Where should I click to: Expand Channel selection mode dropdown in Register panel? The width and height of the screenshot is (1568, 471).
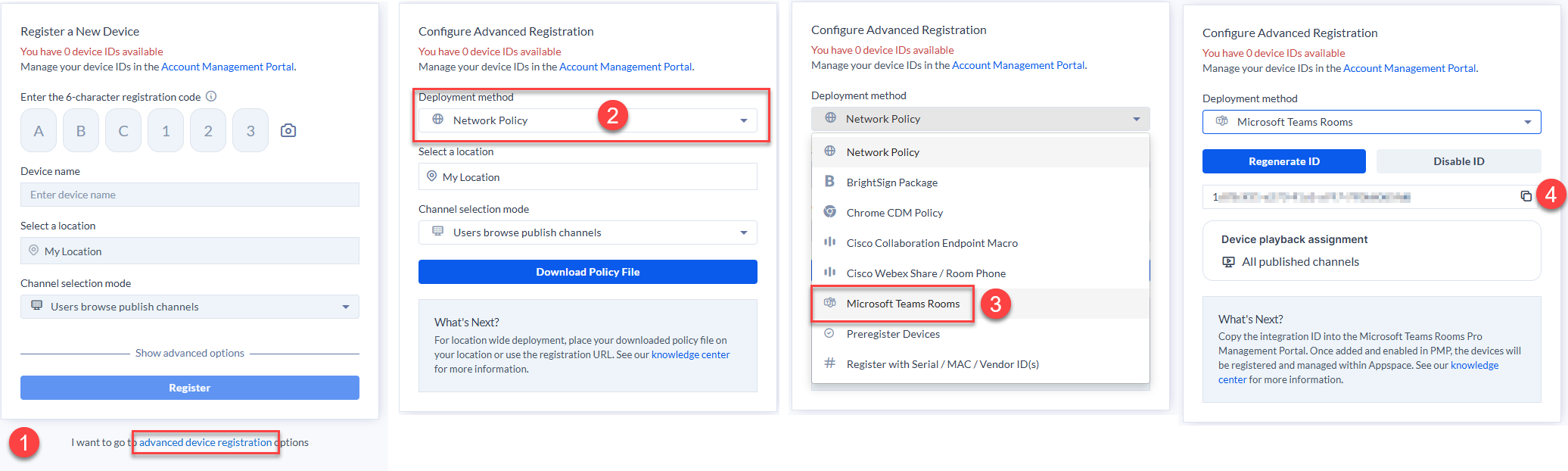189,307
